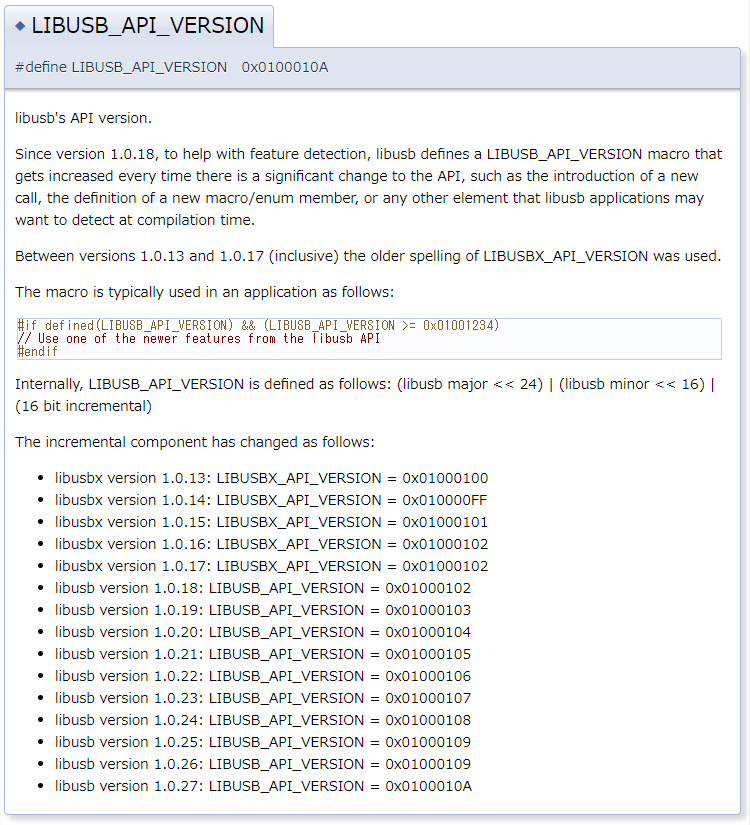Click the libusb version 1.0.21 list entry

coord(263,654)
